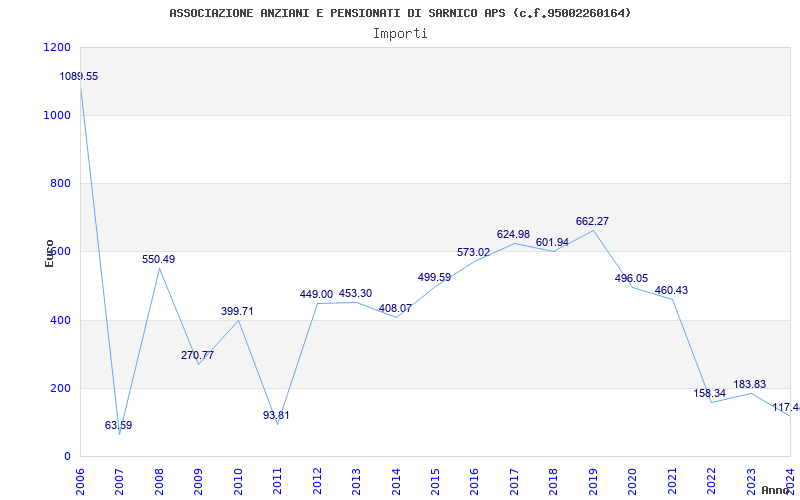Select the 408.07 data label
This screenshot has height=500, width=800.
click(395, 308)
